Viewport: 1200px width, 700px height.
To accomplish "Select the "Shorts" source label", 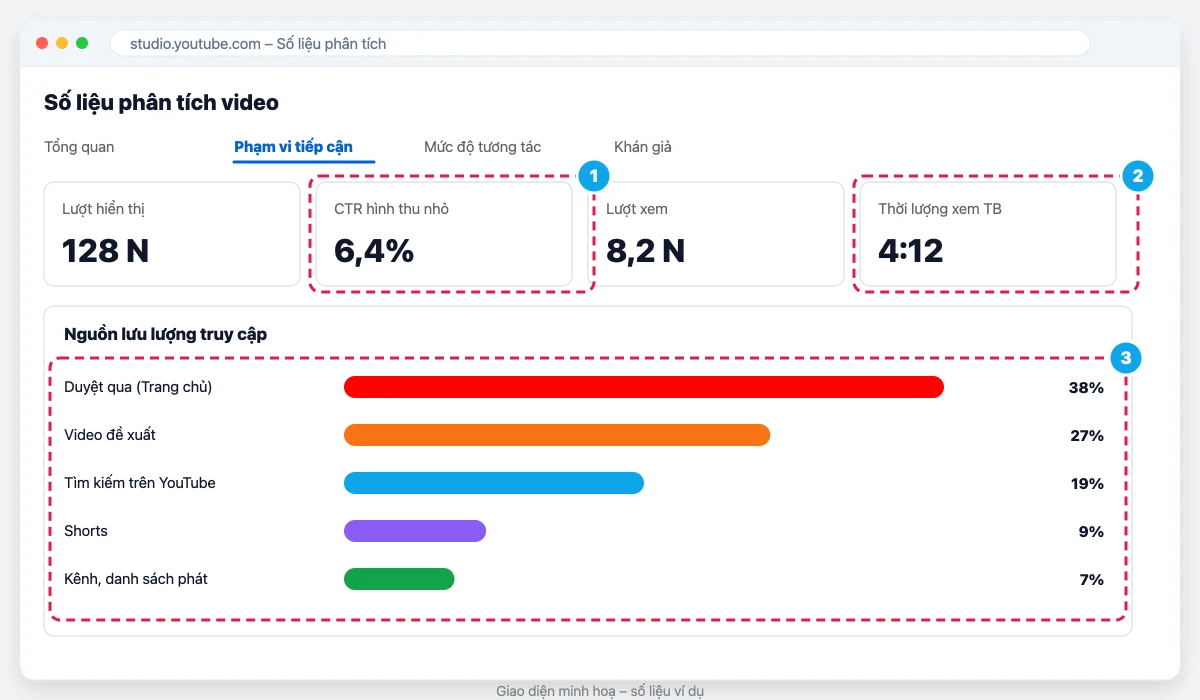I will (86, 531).
